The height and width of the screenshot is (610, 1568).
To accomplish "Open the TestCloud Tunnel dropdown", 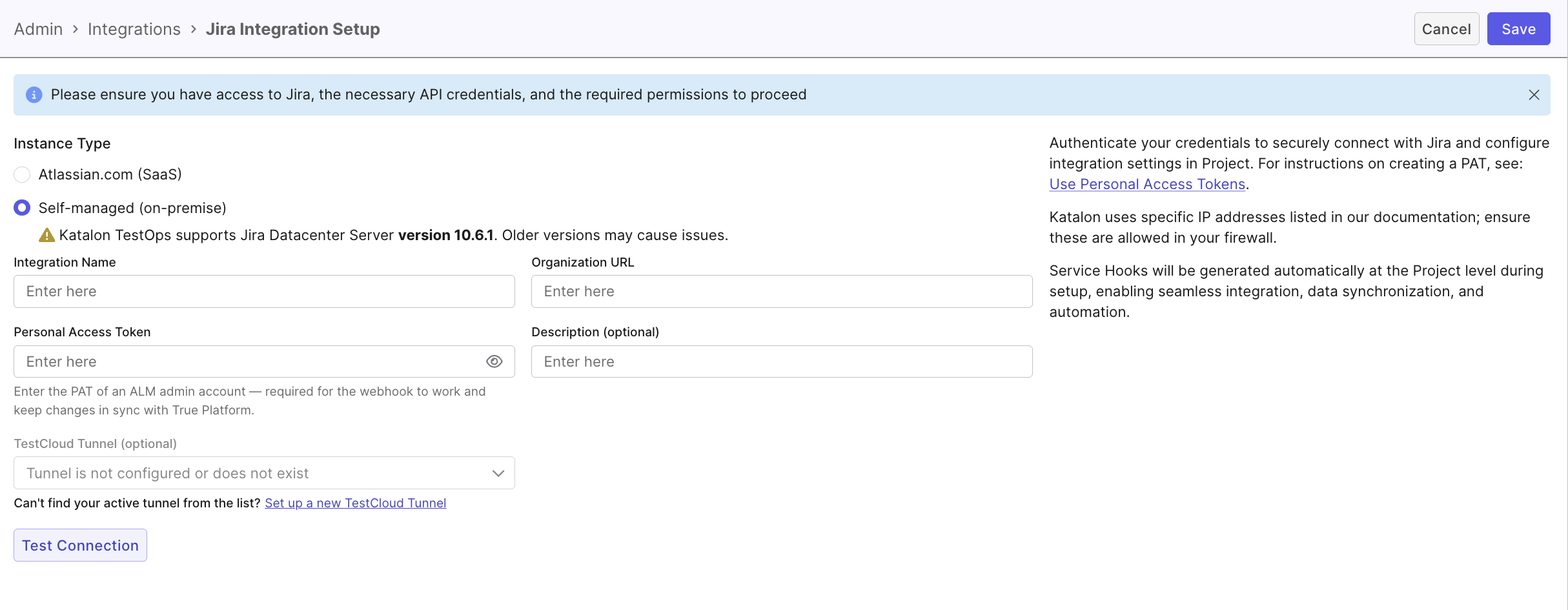I will 264,473.
